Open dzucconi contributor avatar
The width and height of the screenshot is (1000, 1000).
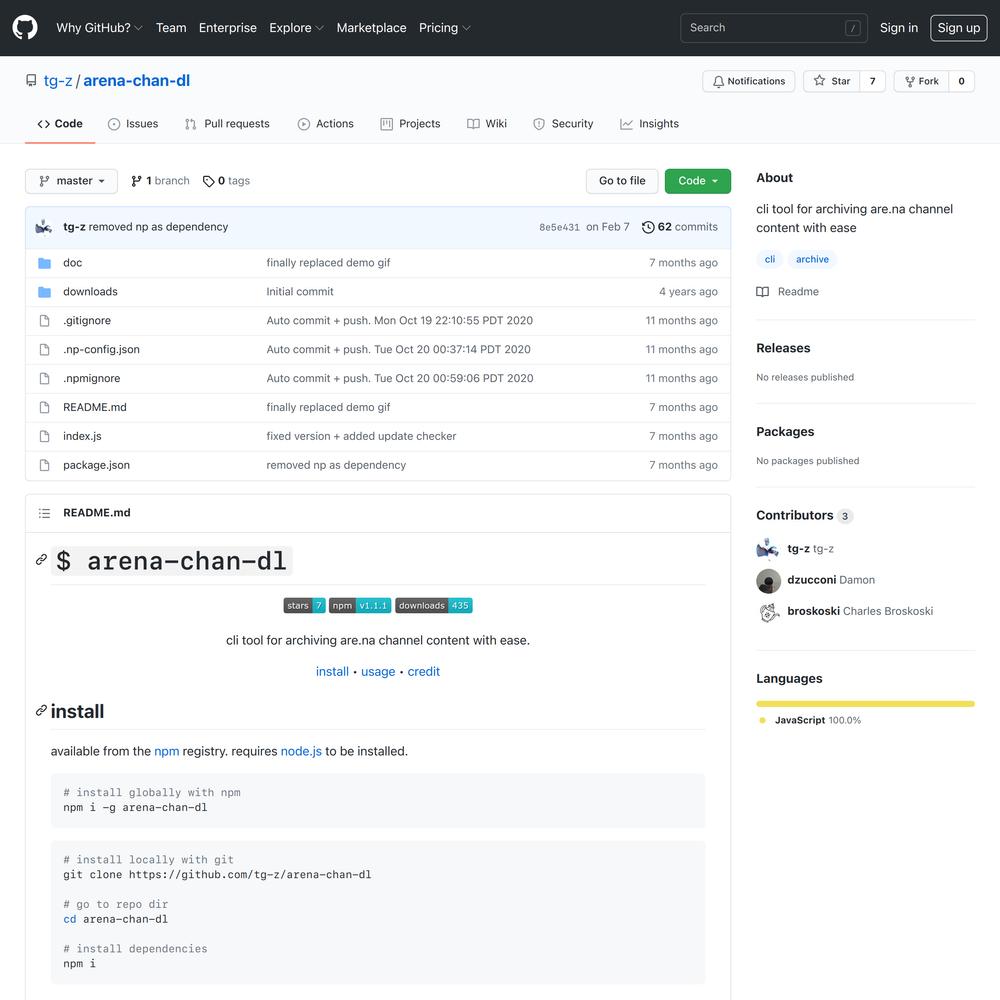click(768, 580)
